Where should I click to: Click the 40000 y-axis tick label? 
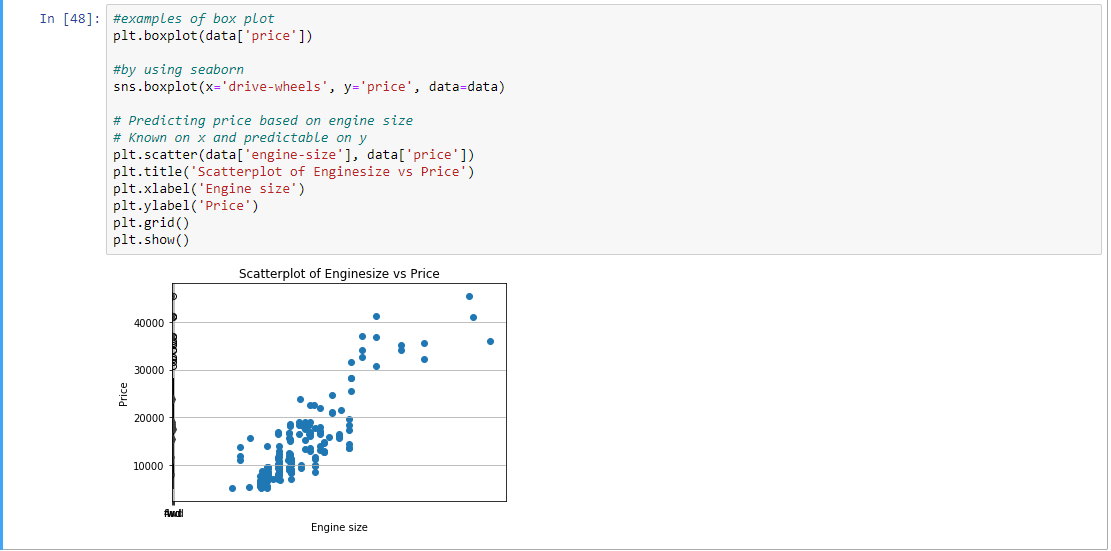coord(148,323)
